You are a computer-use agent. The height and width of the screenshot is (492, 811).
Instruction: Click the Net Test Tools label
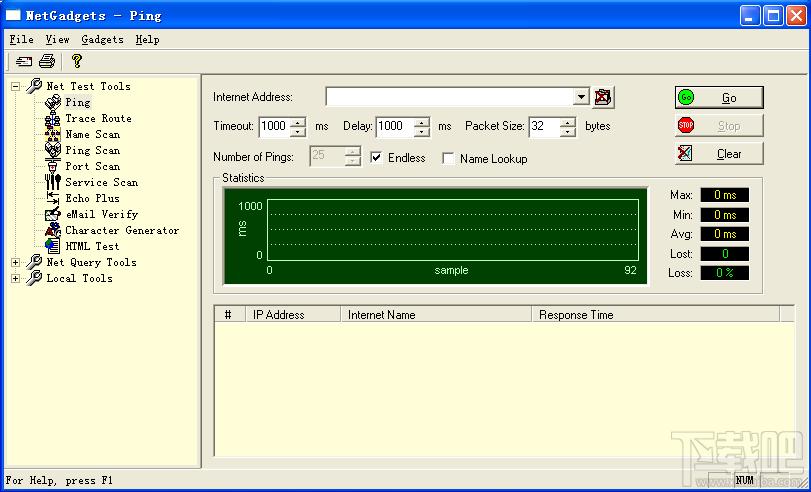click(x=88, y=86)
